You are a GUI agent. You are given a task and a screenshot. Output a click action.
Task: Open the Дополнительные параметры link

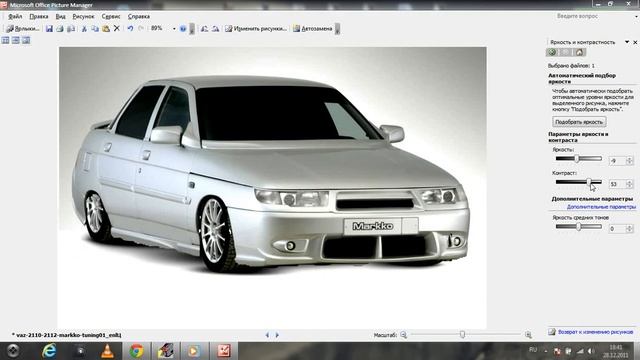[x=601, y=207]
